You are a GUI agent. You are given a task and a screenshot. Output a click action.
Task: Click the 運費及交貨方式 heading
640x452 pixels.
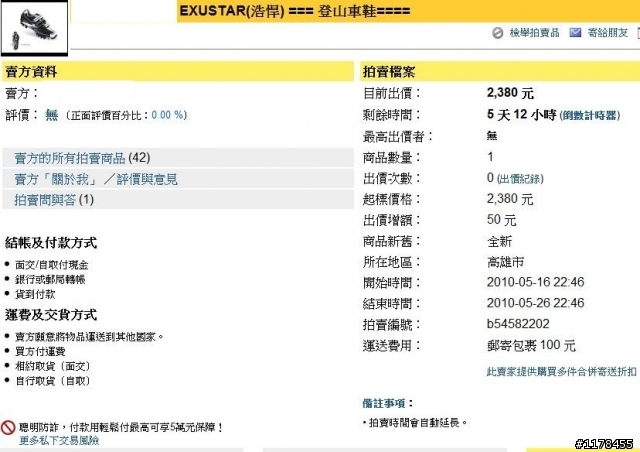[51, 315]
